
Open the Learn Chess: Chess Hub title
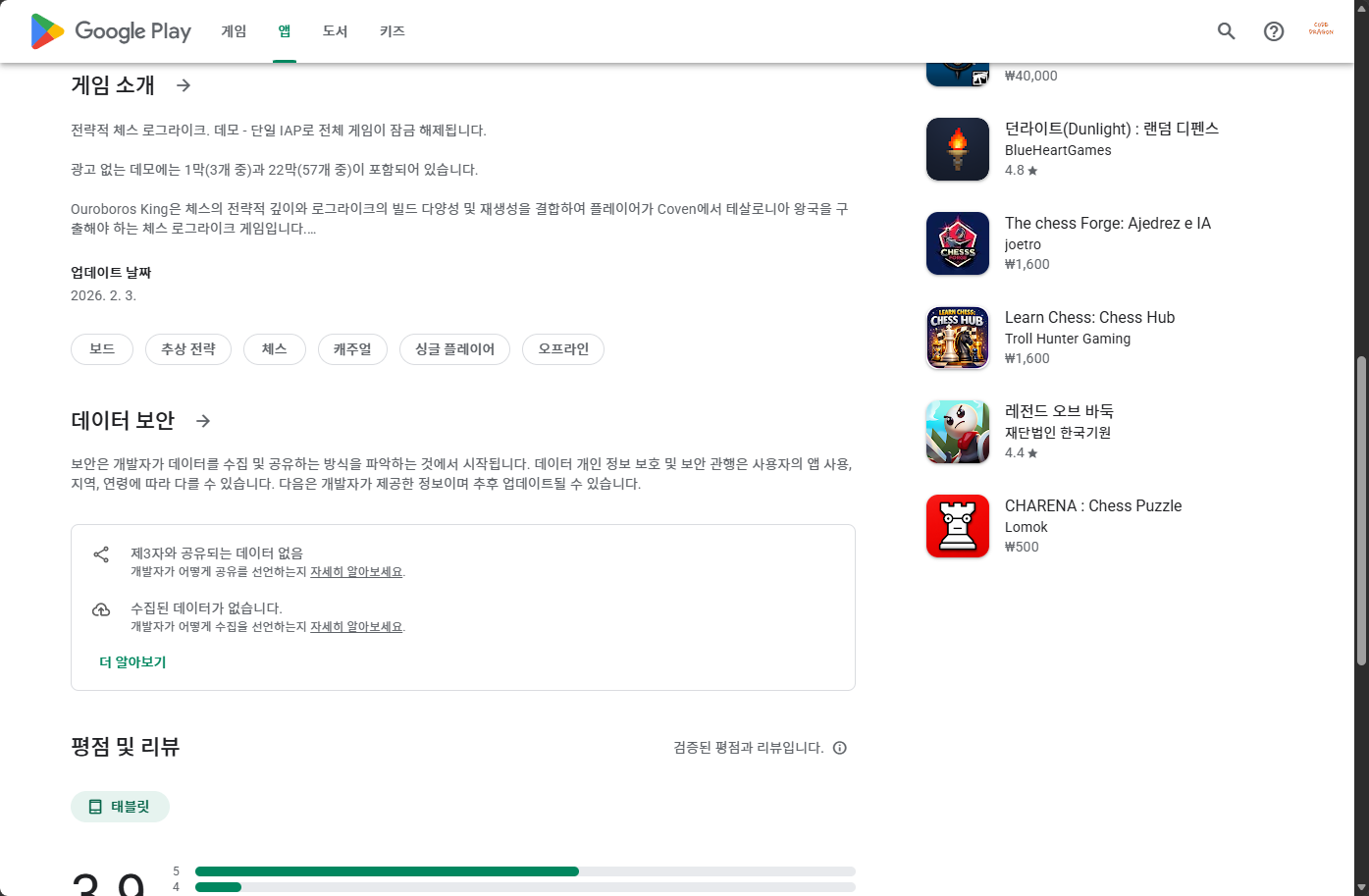click(1089, 317)
